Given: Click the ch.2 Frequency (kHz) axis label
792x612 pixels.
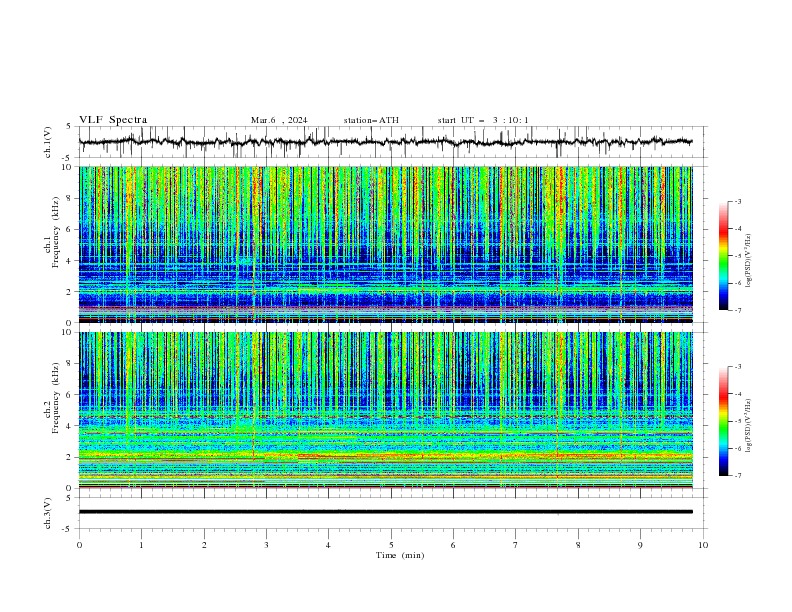Looking at the screenshot, I should point(52,398).
